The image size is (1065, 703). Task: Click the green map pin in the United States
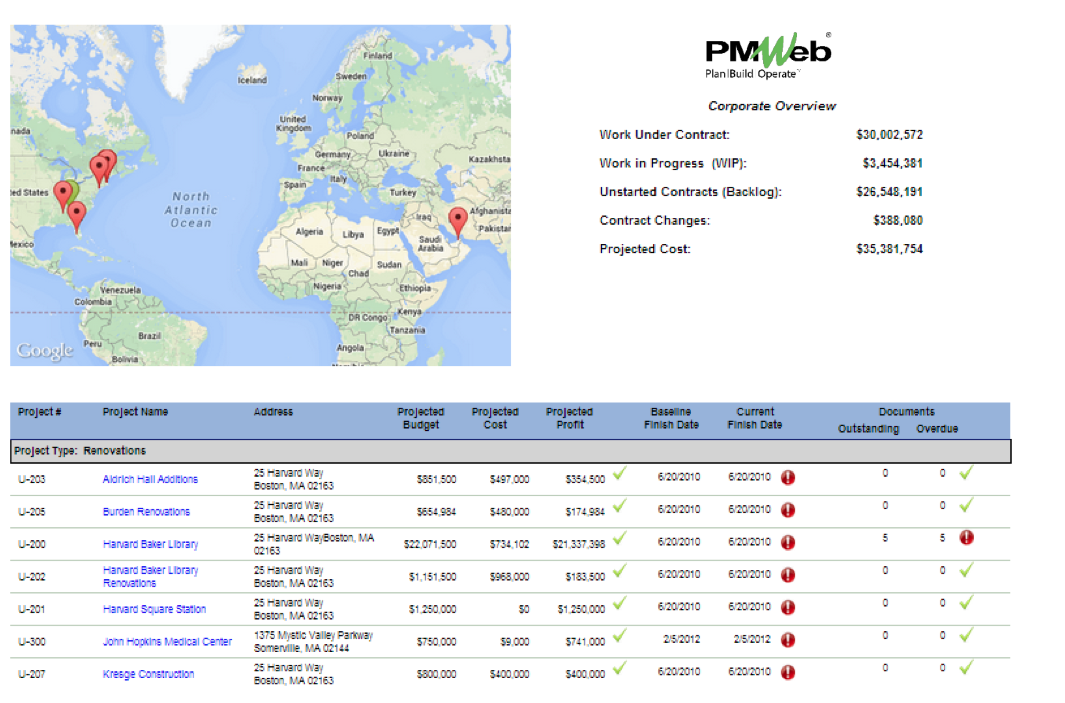click(73, 190)
